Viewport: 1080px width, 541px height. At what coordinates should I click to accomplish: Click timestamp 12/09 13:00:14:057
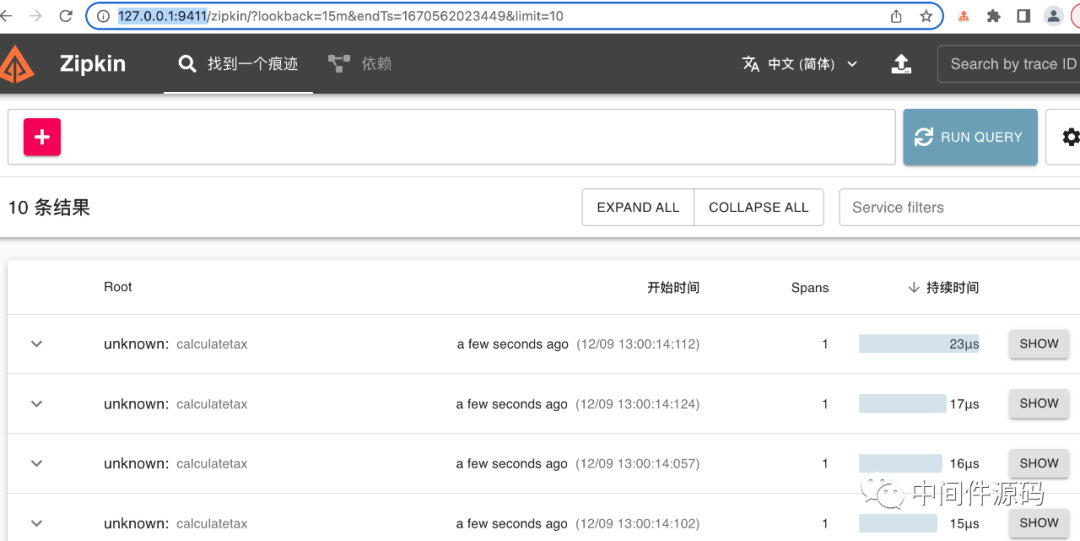[x=638, y=463]
